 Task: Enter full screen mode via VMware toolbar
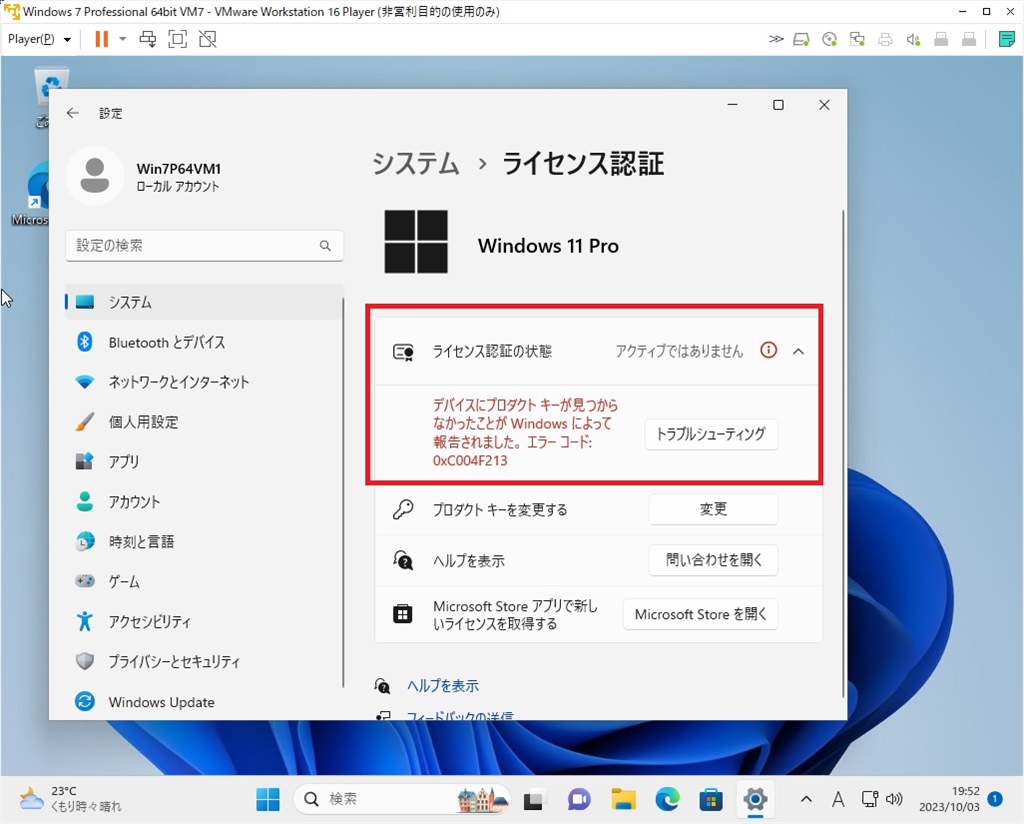(178, 39)
